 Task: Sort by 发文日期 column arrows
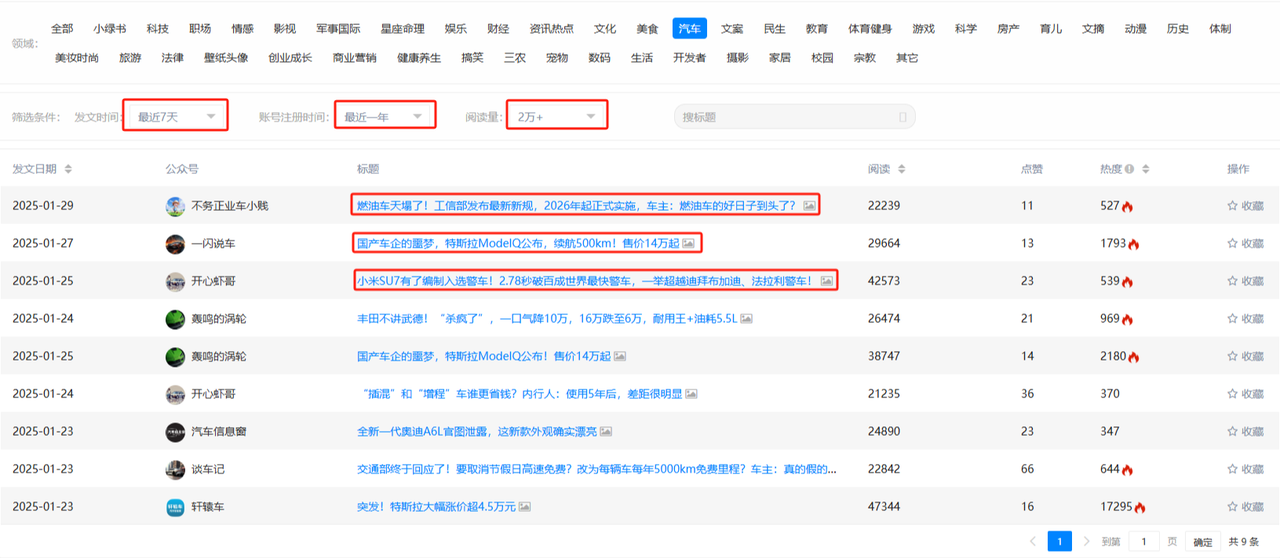pos(68,169)
